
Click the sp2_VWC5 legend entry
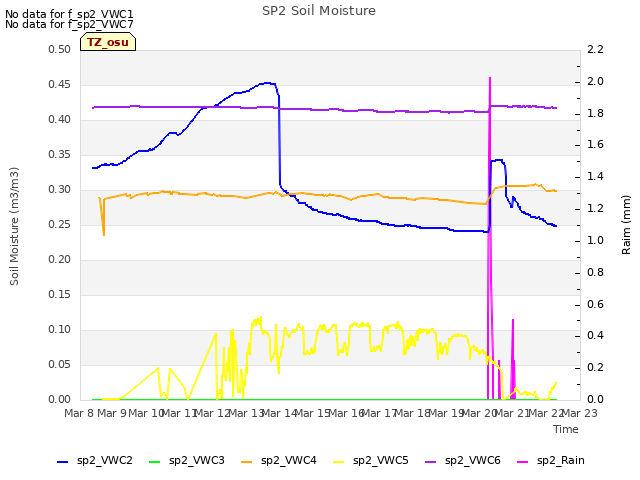tap(371, 461)
